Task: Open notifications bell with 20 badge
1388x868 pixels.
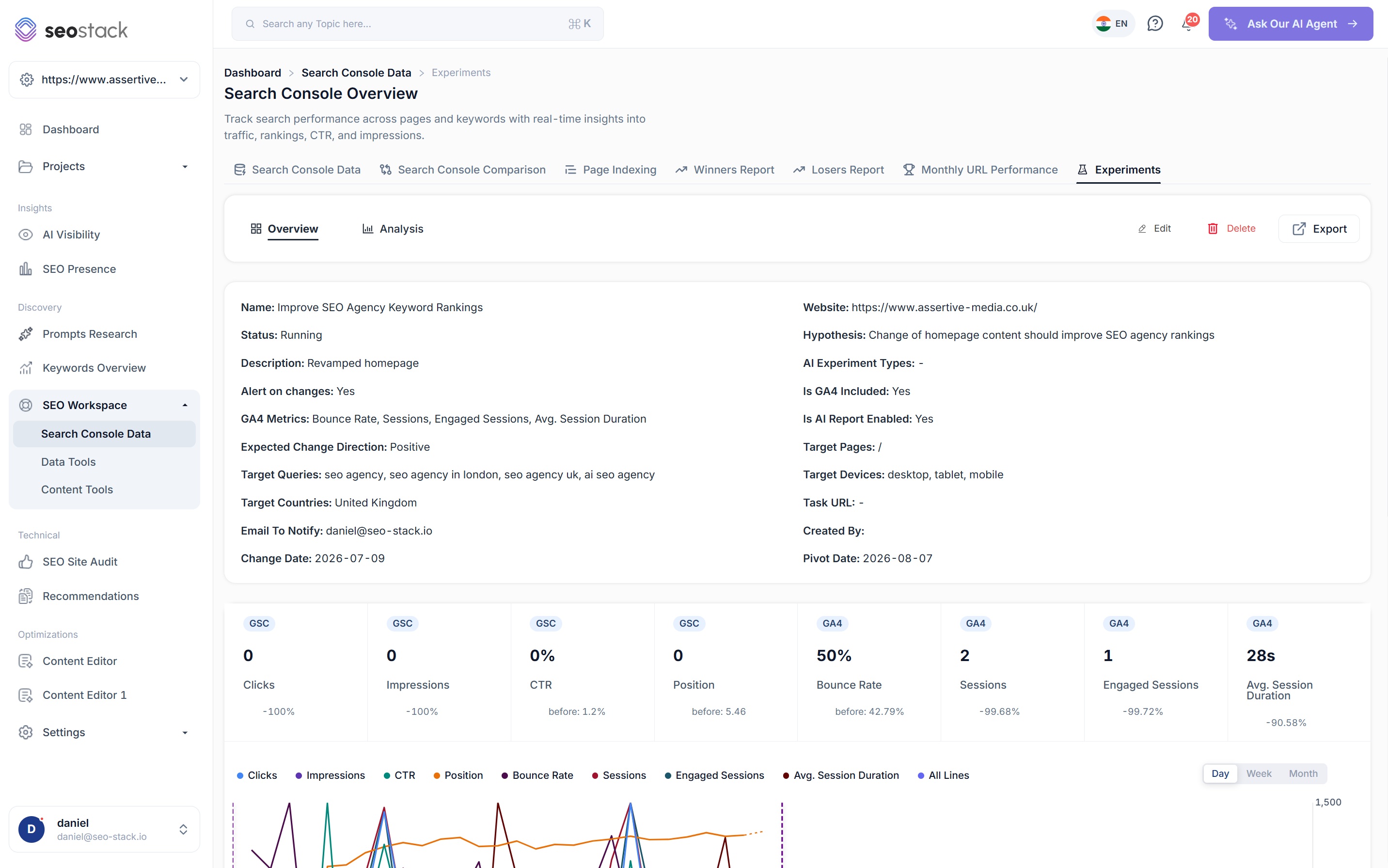Action: [1188, 23]
